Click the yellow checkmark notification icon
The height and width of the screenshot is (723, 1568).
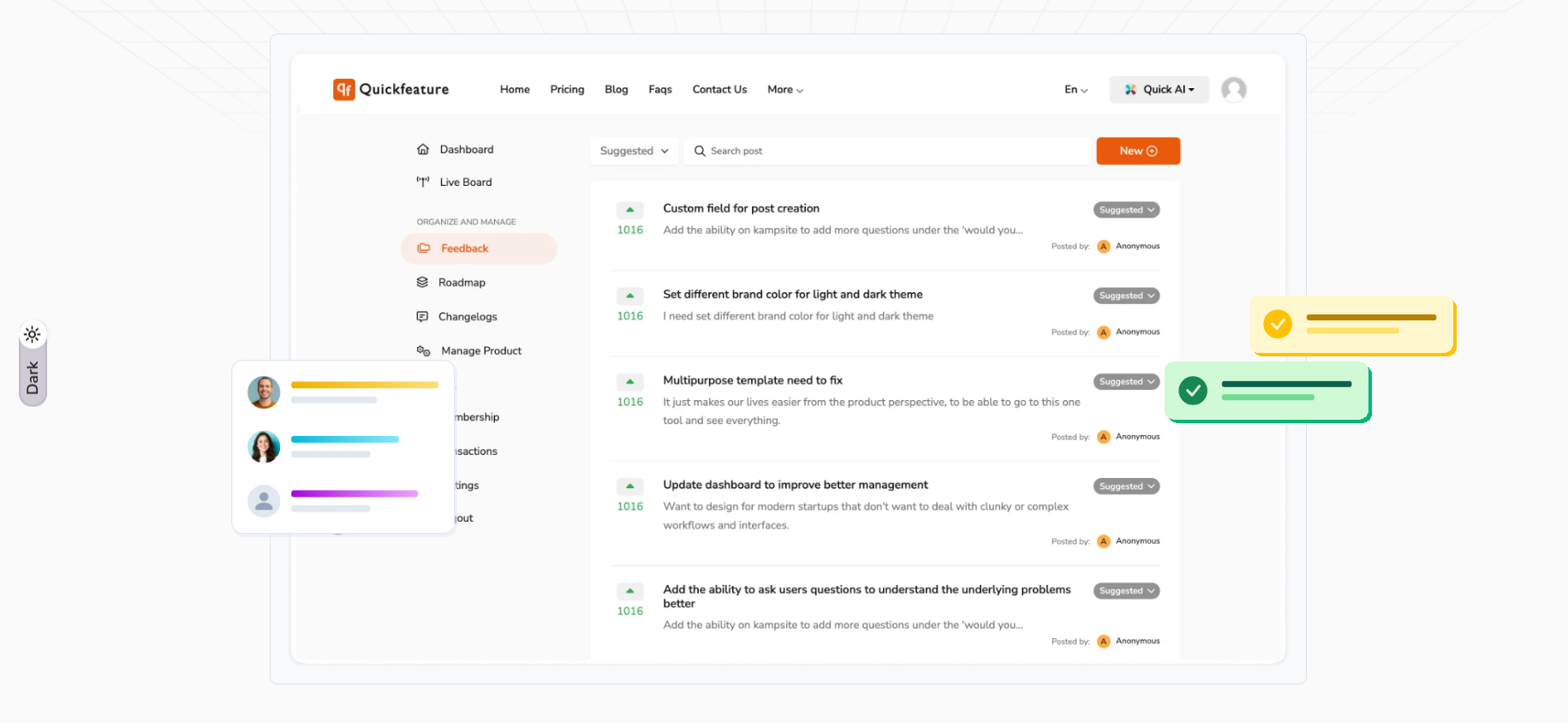pyautogui.click(x=1278, y=324)
